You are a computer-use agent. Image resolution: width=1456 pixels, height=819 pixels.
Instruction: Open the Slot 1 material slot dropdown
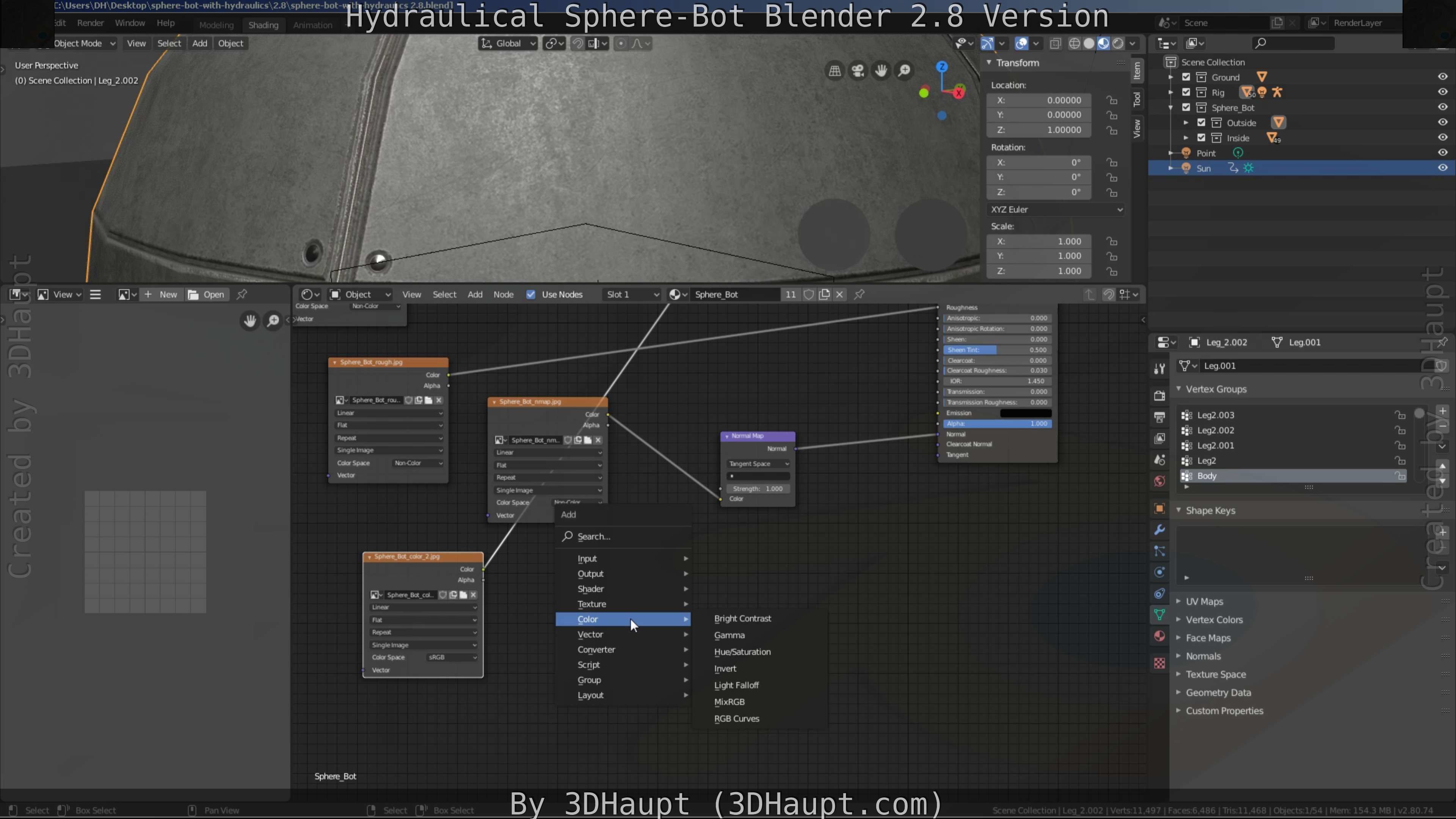632,295
